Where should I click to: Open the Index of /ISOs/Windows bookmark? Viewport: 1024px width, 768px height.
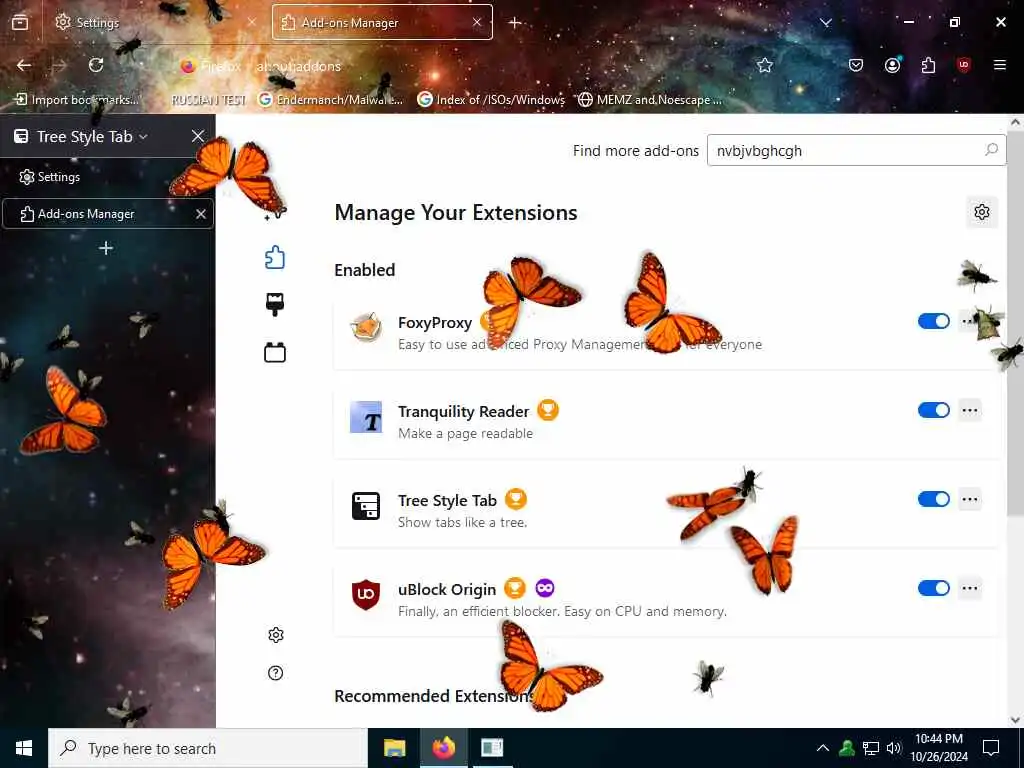pyautogui.click(x=491, y=99)
